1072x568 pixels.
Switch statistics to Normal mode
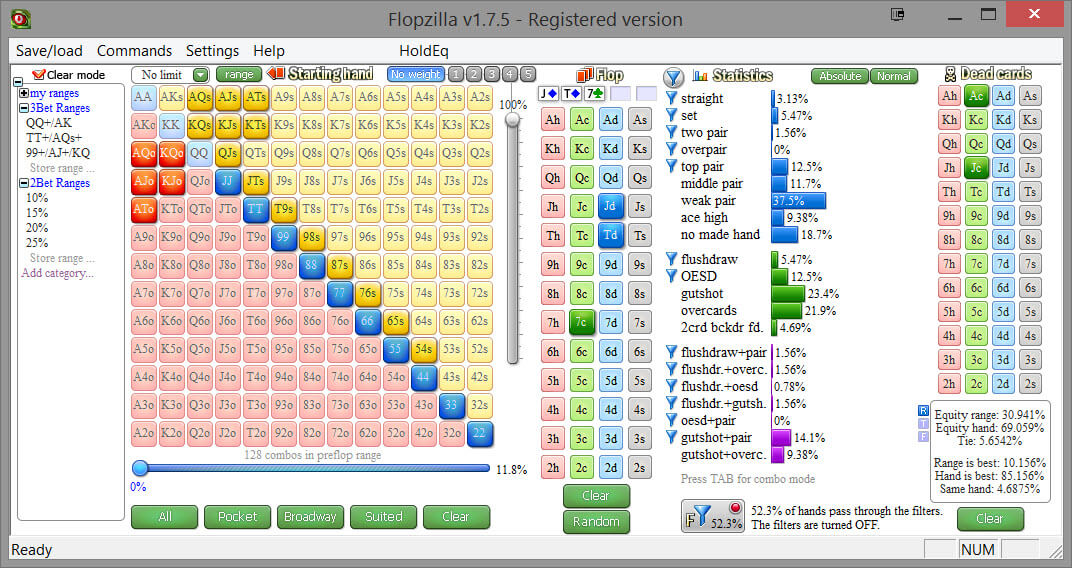894,76
